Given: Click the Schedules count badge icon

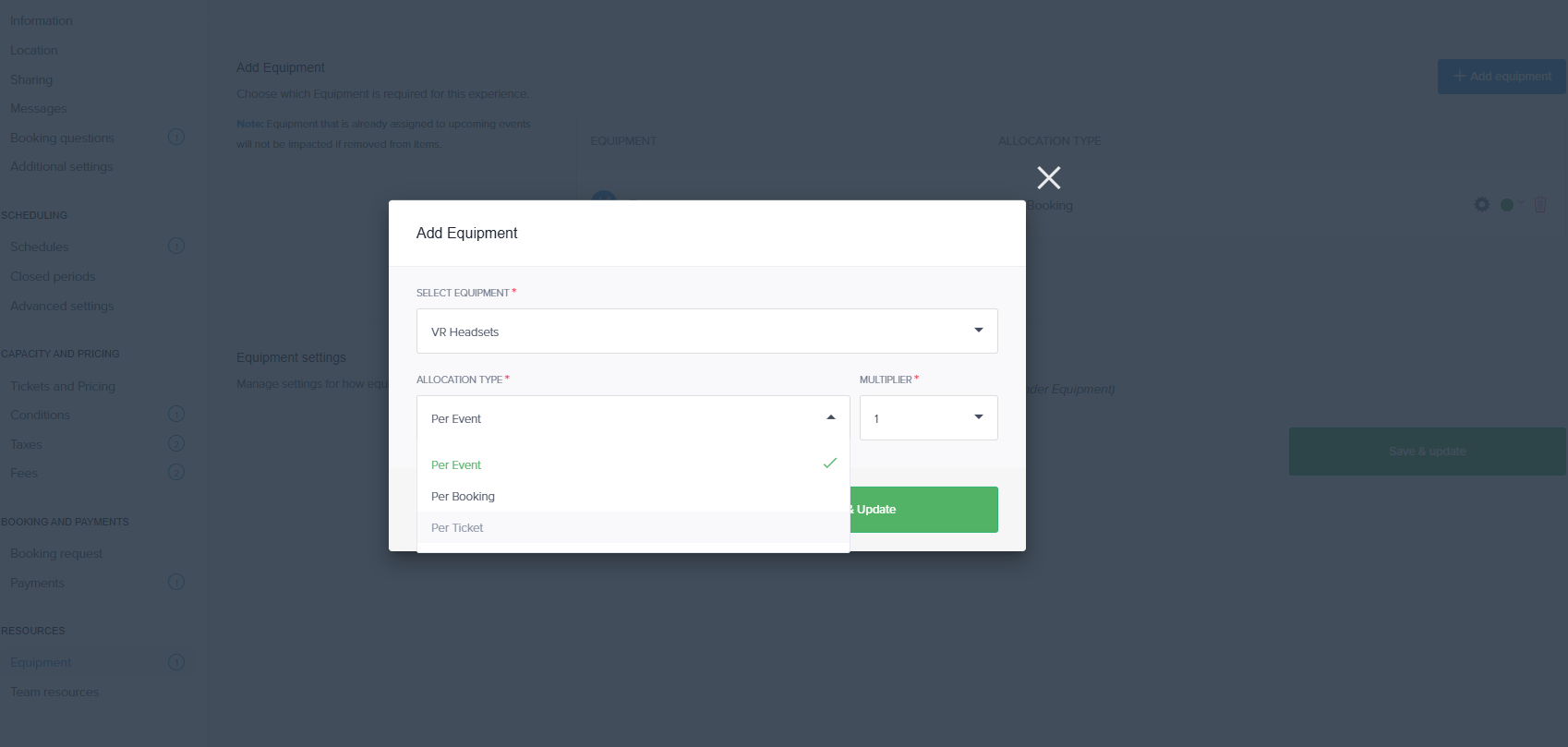Looking at the screenshot, I should point(176,247).
